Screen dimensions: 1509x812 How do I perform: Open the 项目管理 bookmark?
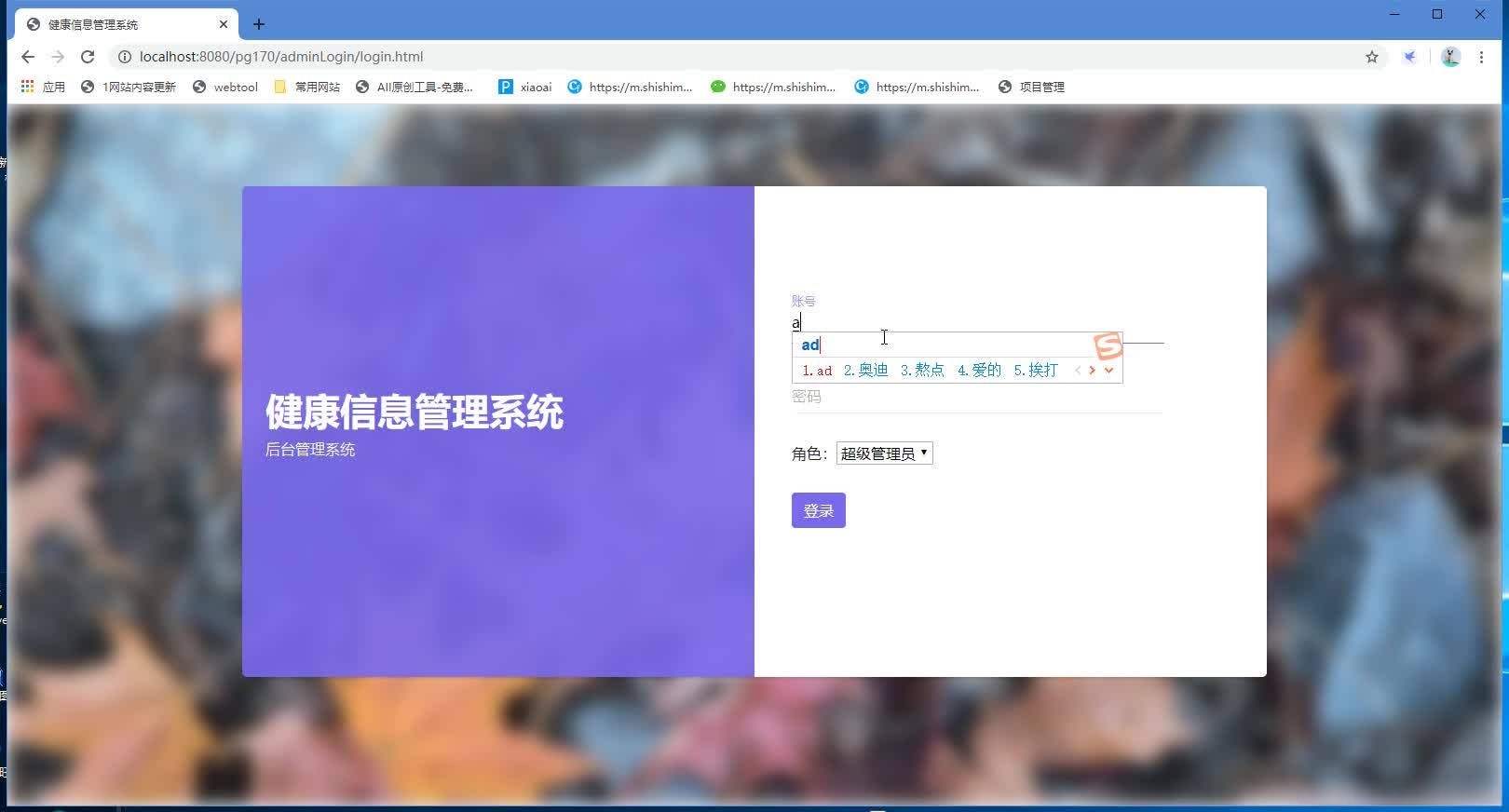[x=1031, y=87]
